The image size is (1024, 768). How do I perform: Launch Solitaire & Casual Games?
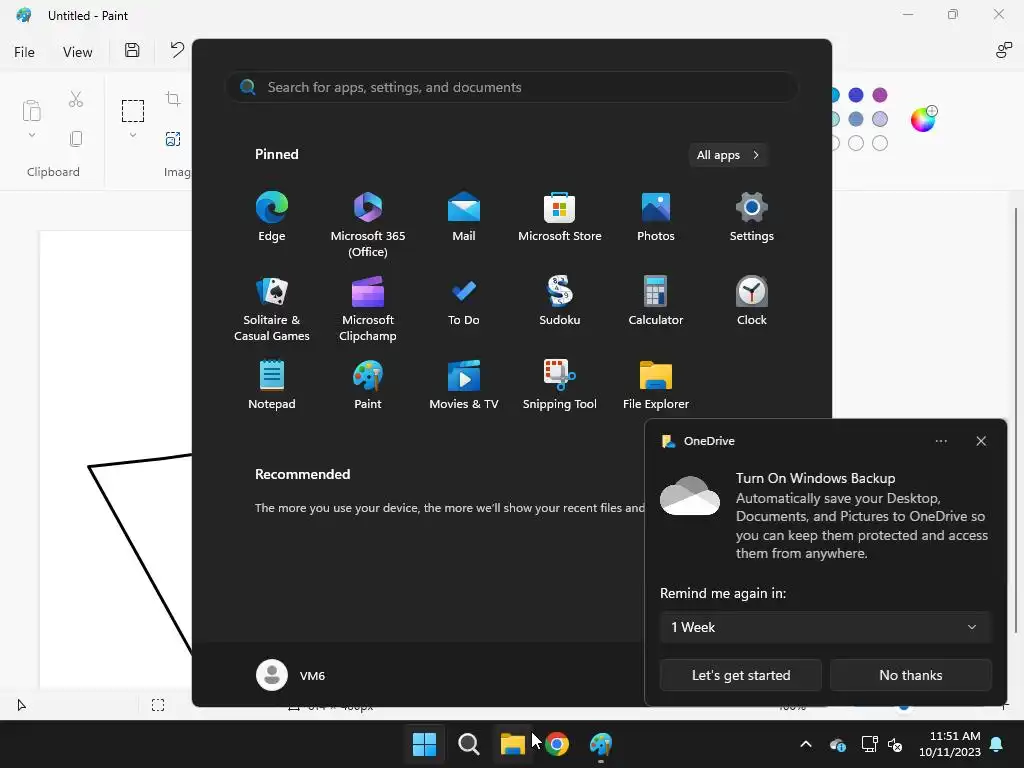(x=272, y=308)
